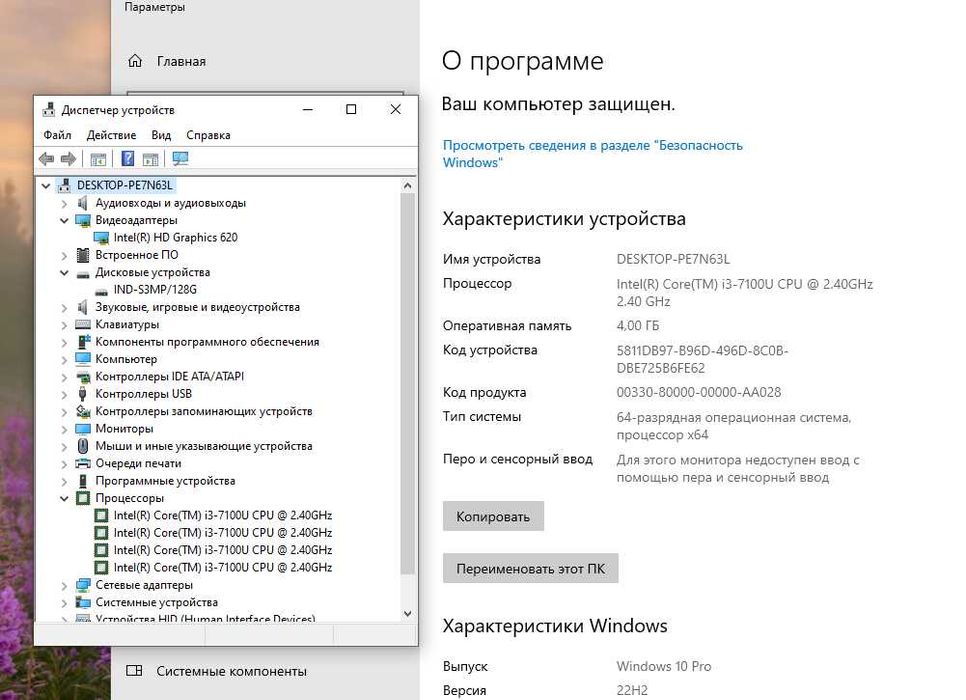Expand the Мониторы category

click(x=64, y=428)
